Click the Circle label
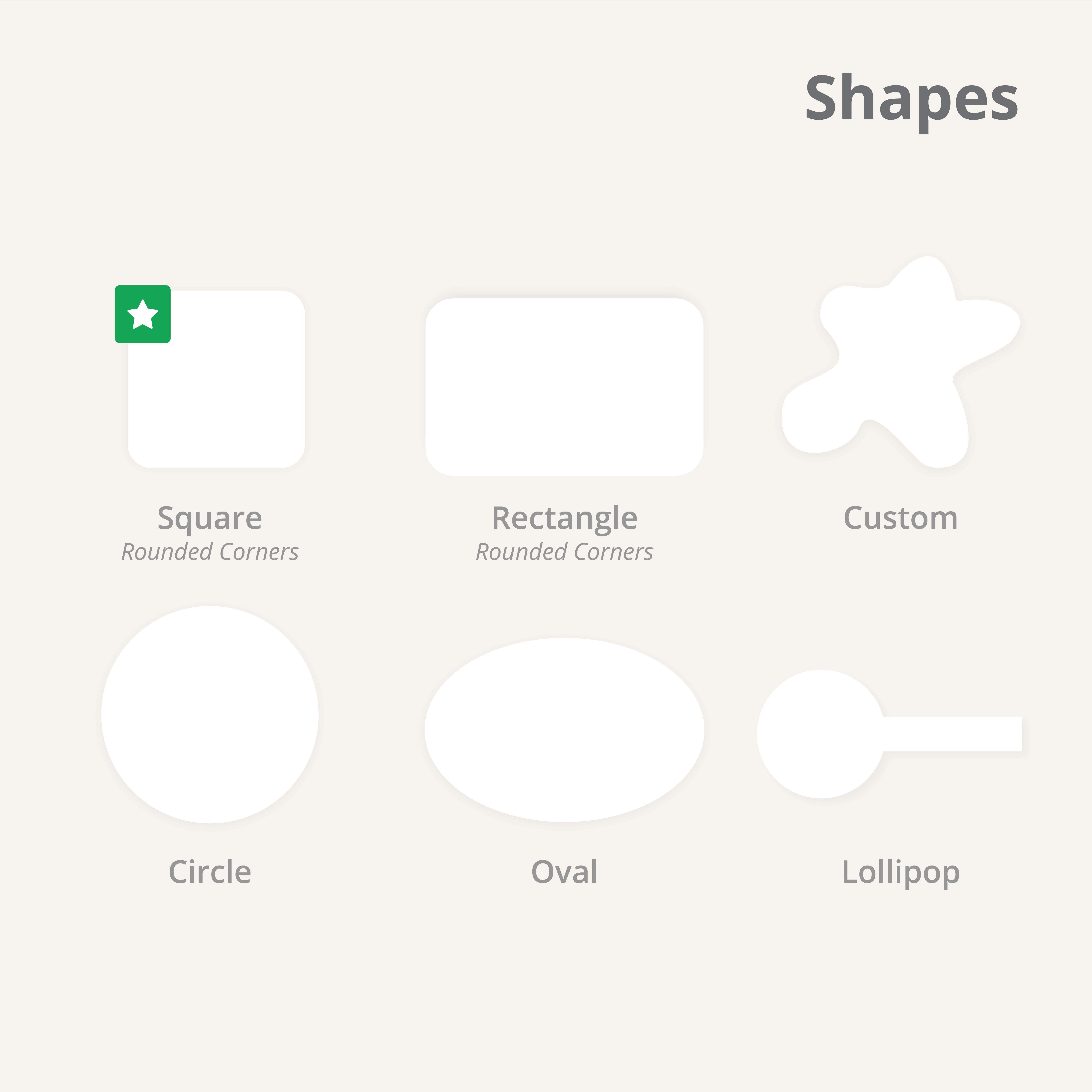The height and width of the screenshot is (1092, 1092). (210, 872)
